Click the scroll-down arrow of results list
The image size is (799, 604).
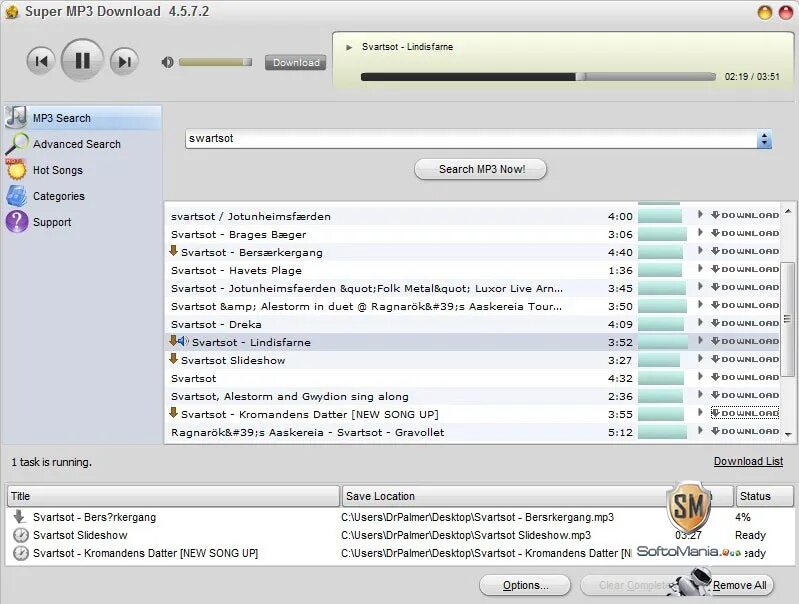click(788, 435)
